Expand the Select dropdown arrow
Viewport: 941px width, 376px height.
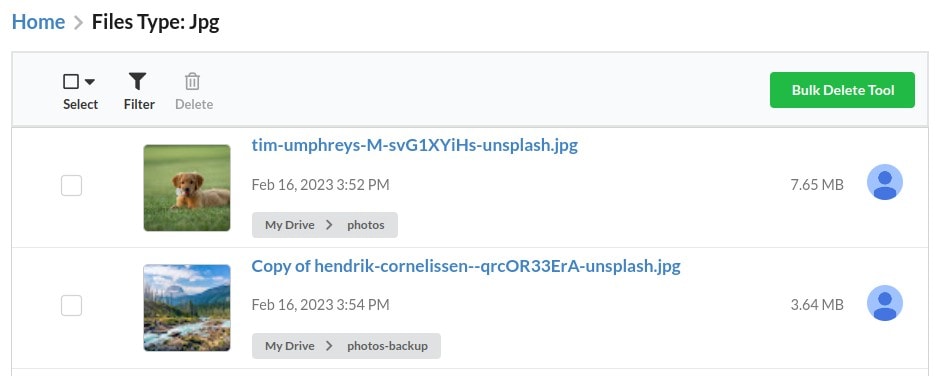tap(89, 82)
